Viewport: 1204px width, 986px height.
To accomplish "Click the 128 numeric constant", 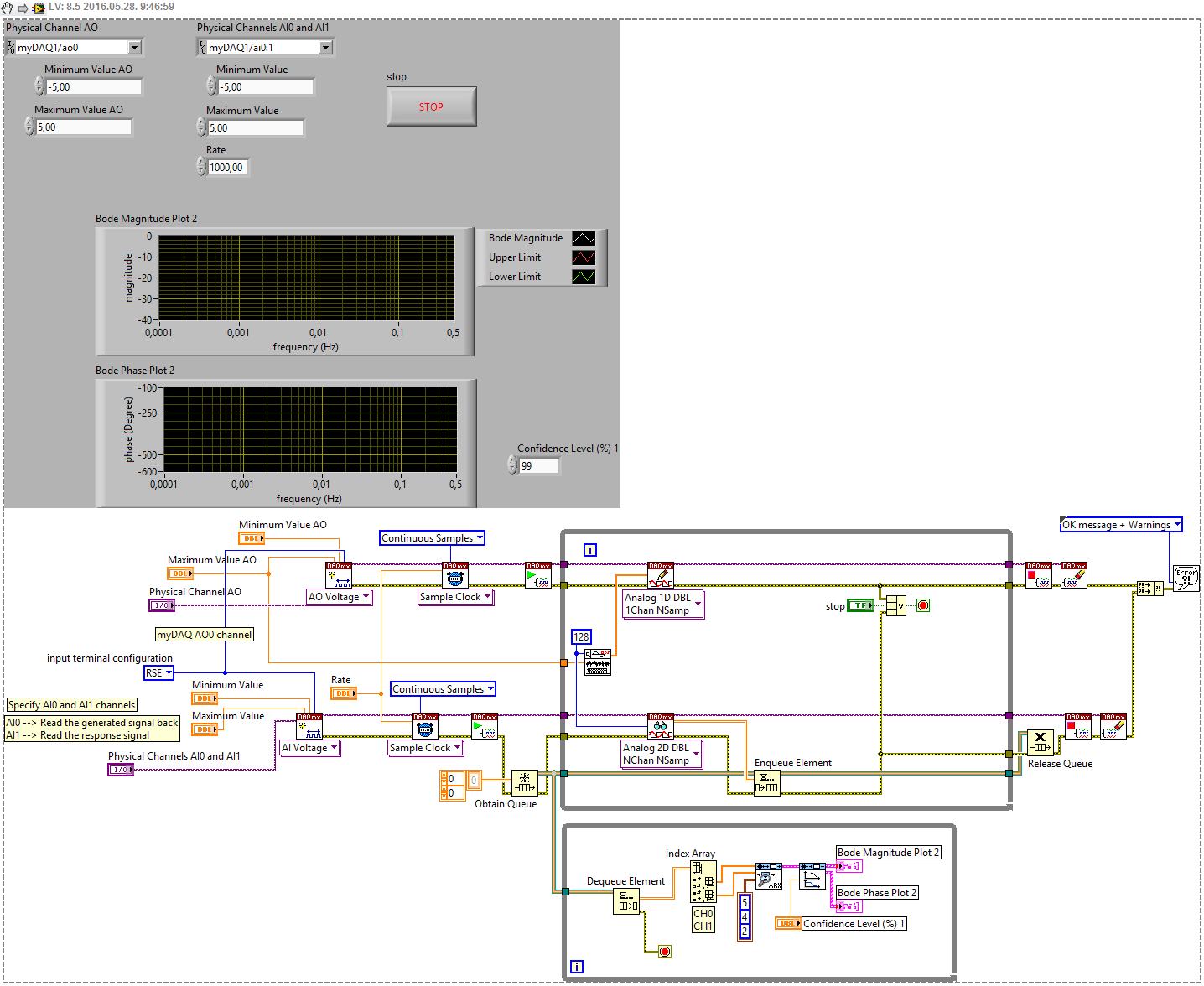I will pos(581,636).
